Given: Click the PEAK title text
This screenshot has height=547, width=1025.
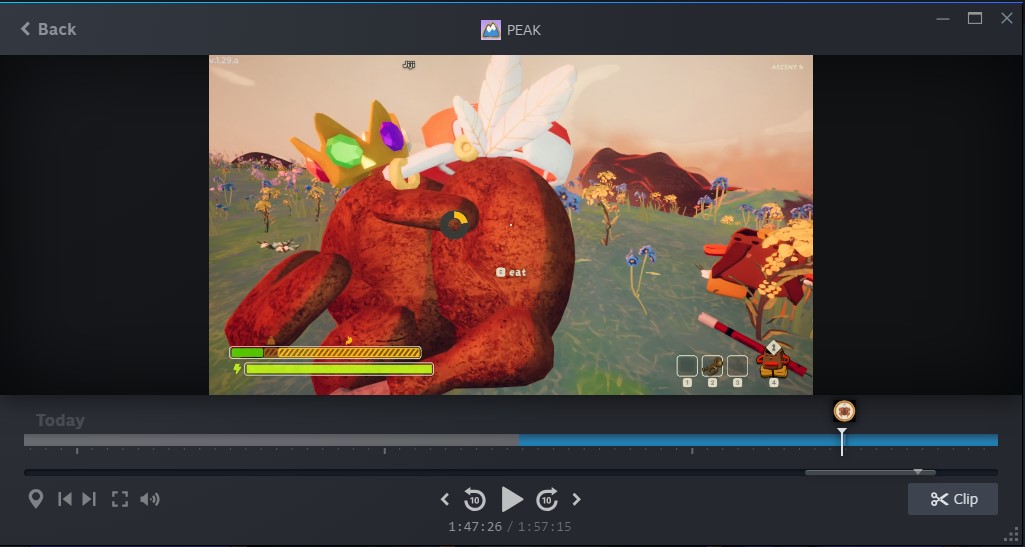Looking at the screenshot, I should click(524, 30).
